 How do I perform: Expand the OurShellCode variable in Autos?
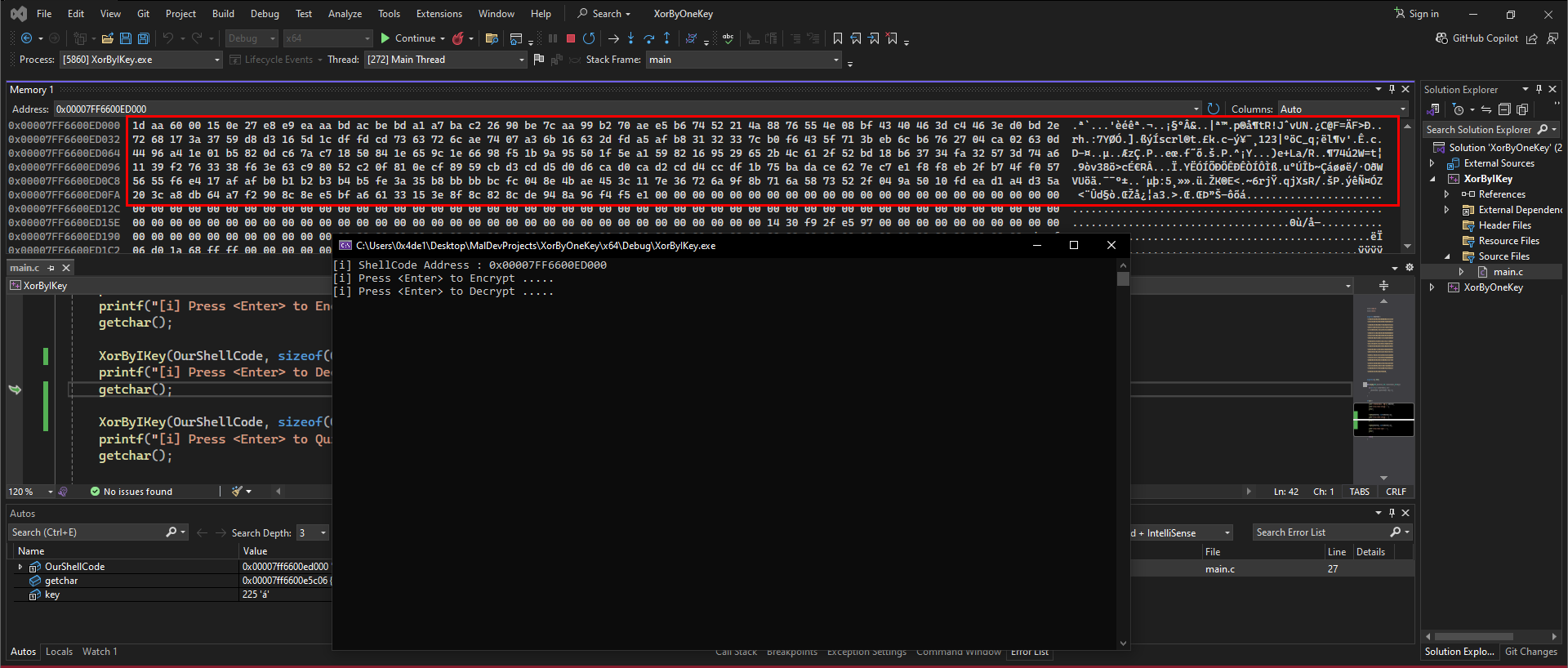tap(20, 567)
